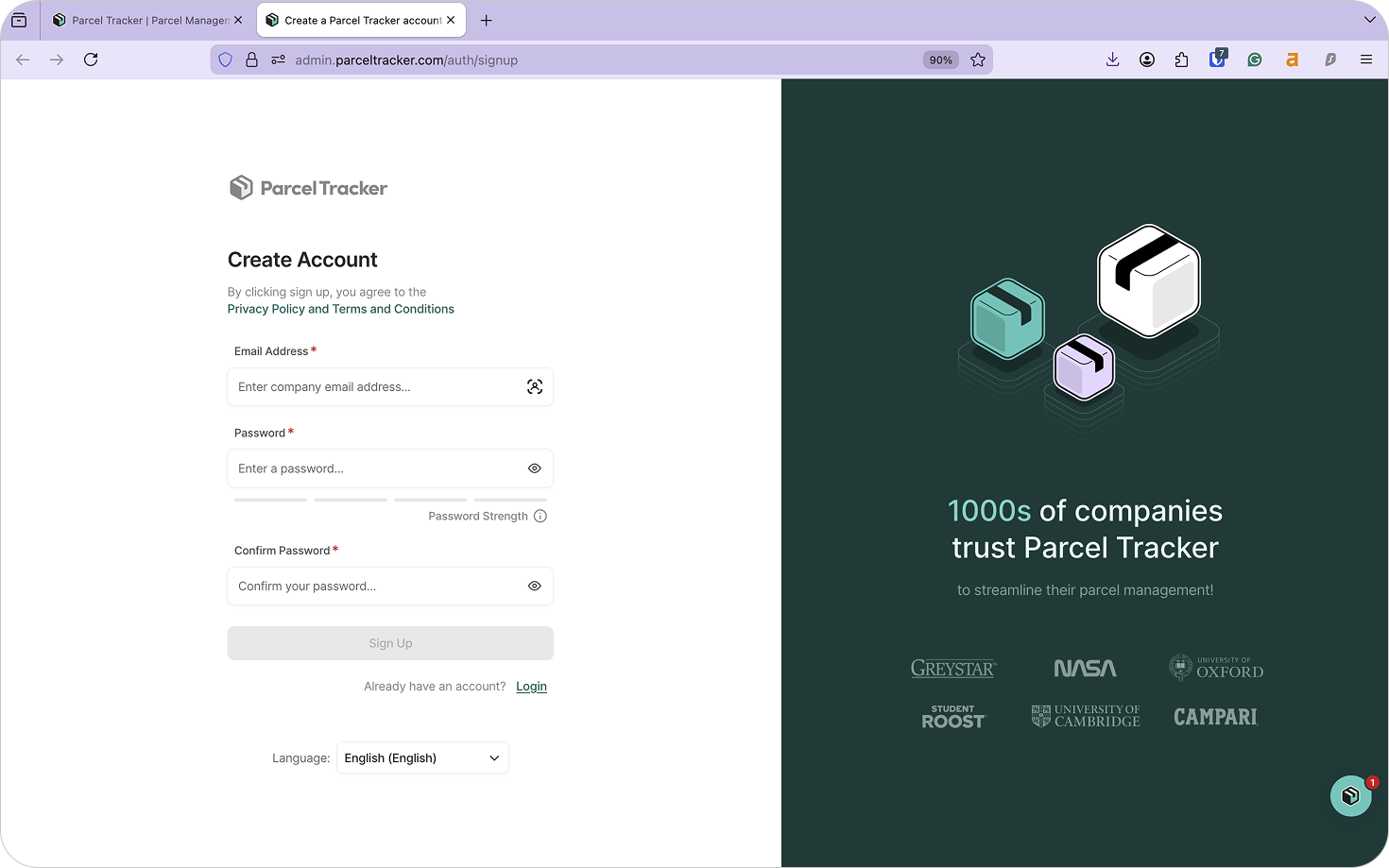Viewport: 1389px width, 868px height.
Task: Click the Student Roost logo
Action: pos(953,717)
